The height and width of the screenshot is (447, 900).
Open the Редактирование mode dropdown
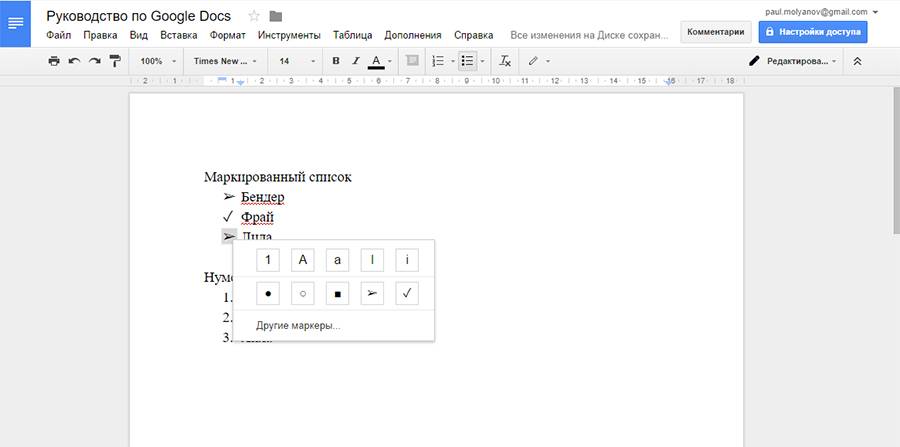click(x=793, y=61)
